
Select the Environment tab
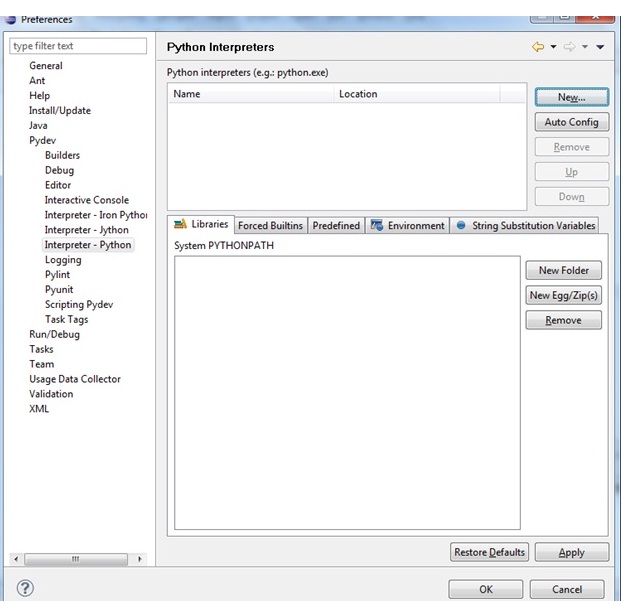click(408, 226)
